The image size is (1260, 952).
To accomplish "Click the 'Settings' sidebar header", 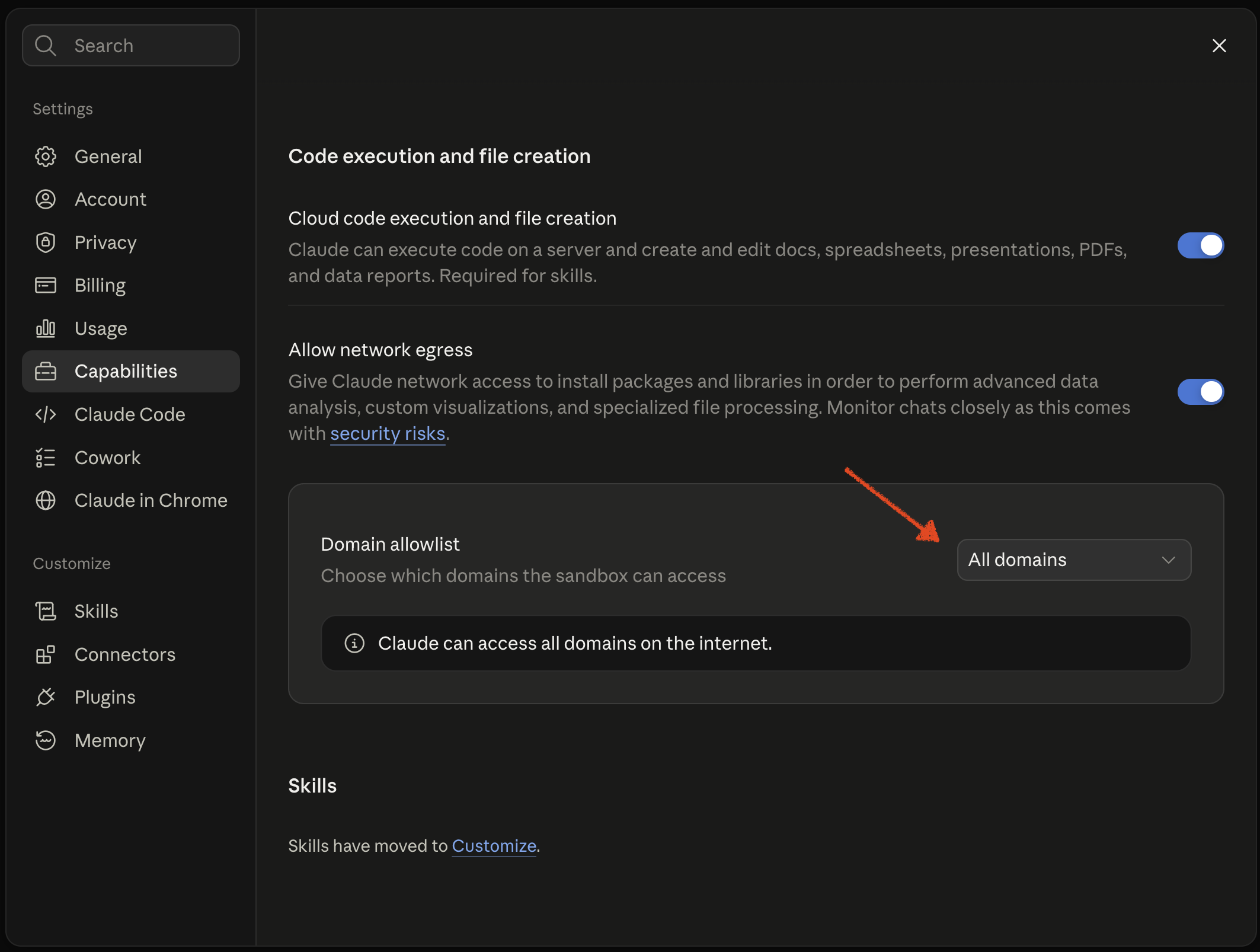I will (x=63, y=109).
